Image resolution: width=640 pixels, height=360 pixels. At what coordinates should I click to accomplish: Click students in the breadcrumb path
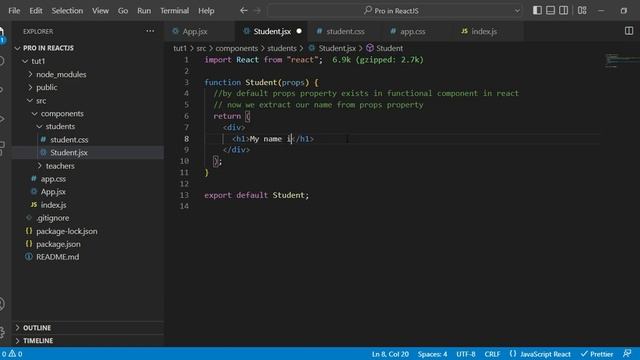[x=282, y=48]
